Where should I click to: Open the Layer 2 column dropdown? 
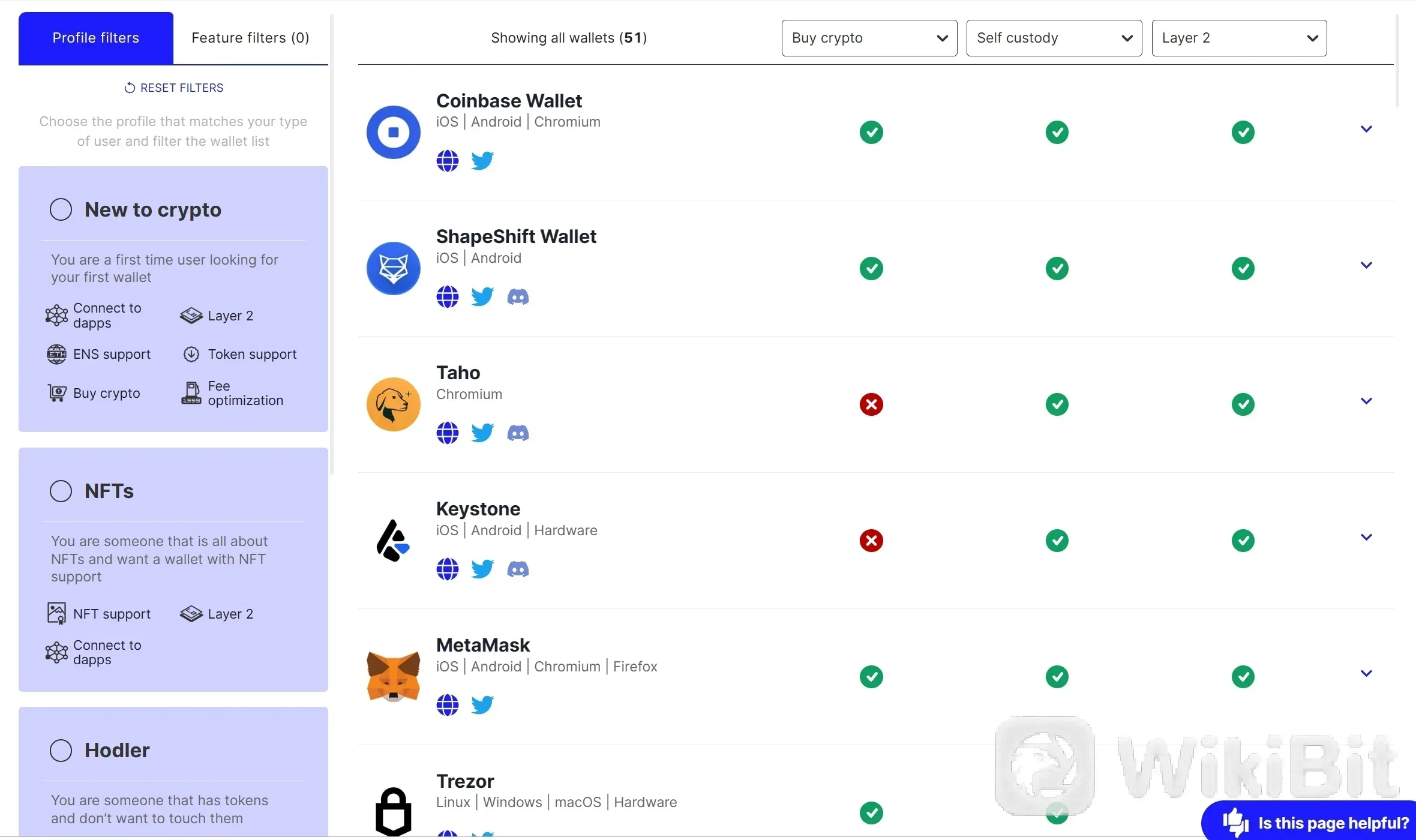1240,38
